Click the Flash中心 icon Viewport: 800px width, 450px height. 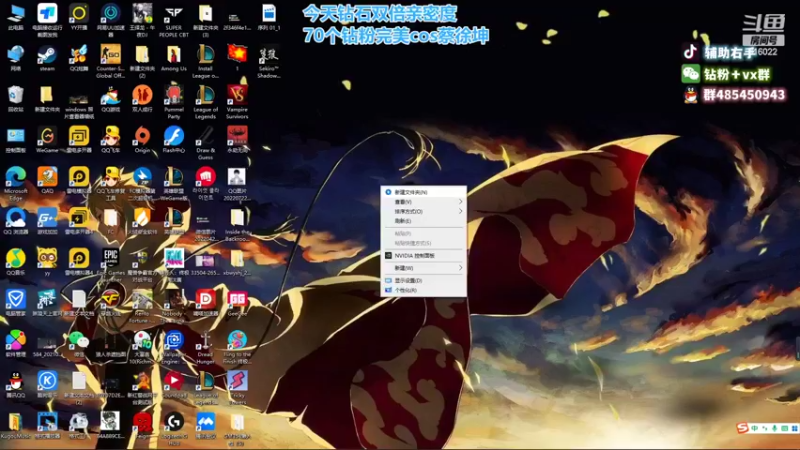(173, 140)
